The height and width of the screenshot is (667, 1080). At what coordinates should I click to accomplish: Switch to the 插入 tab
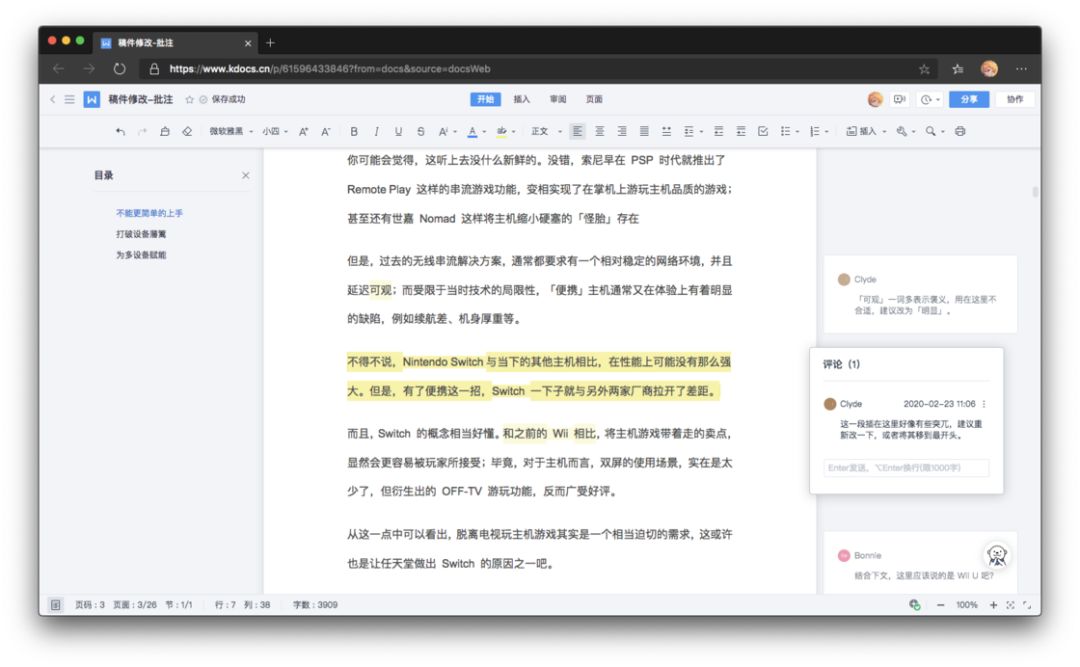click(x=521, y=99)
